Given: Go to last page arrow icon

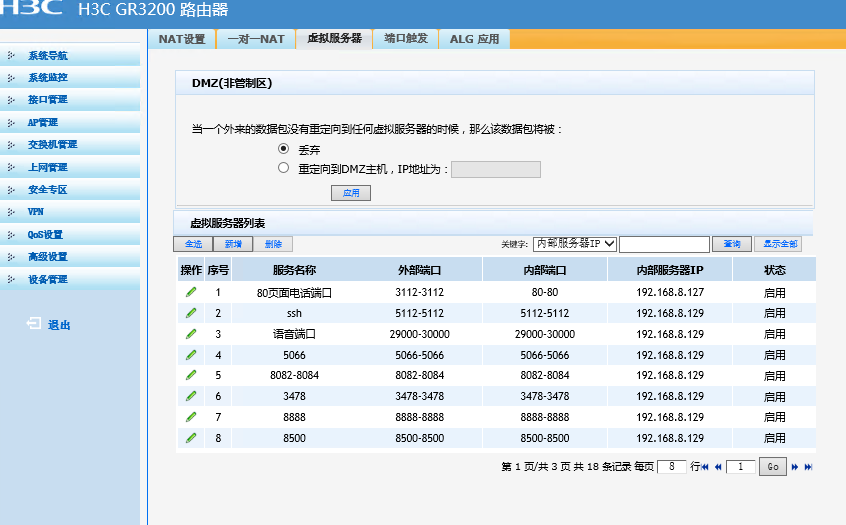Looking at the screenshot, I should click(808, 467).
